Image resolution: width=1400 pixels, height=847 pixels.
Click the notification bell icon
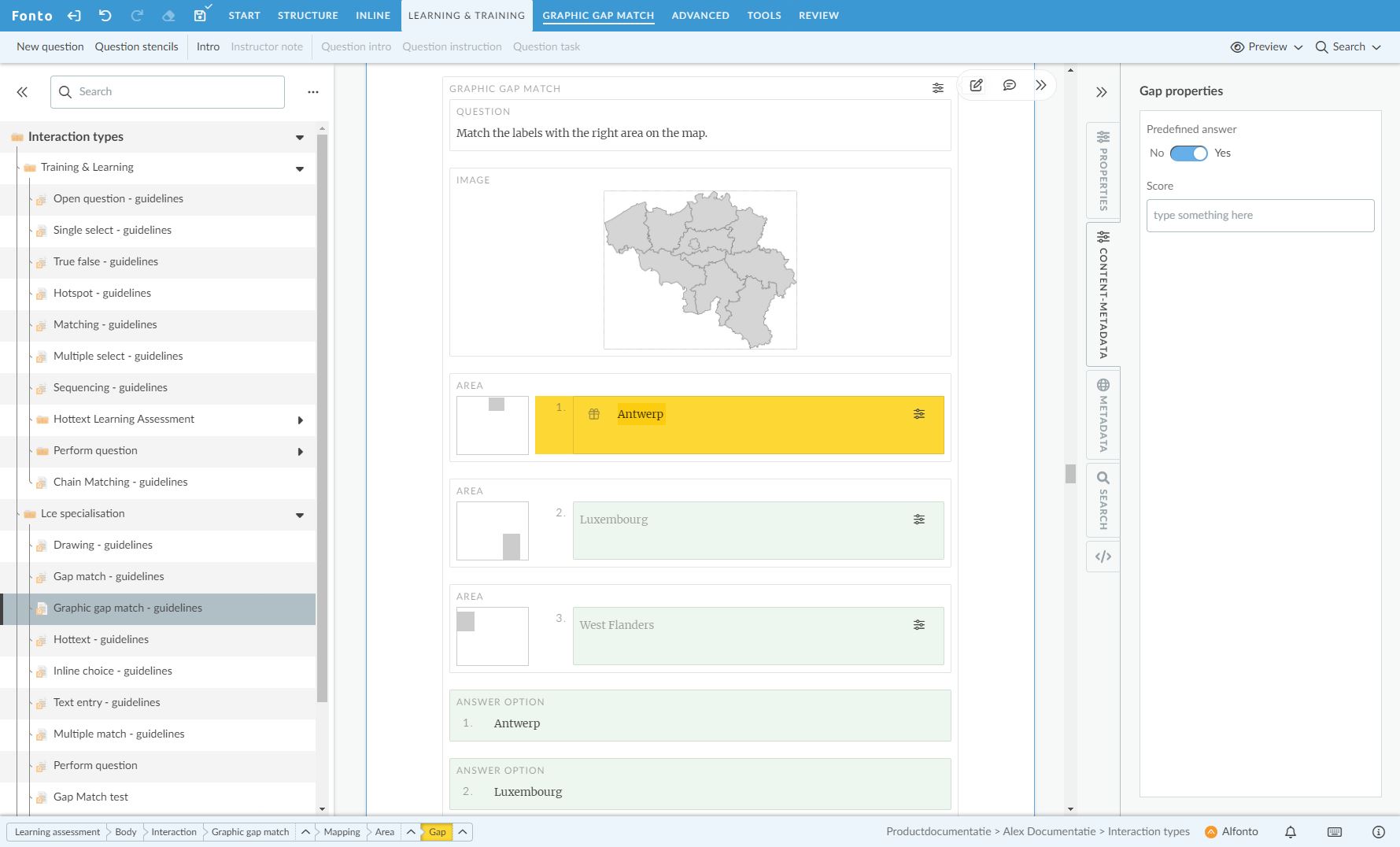tap(1291, 832)
